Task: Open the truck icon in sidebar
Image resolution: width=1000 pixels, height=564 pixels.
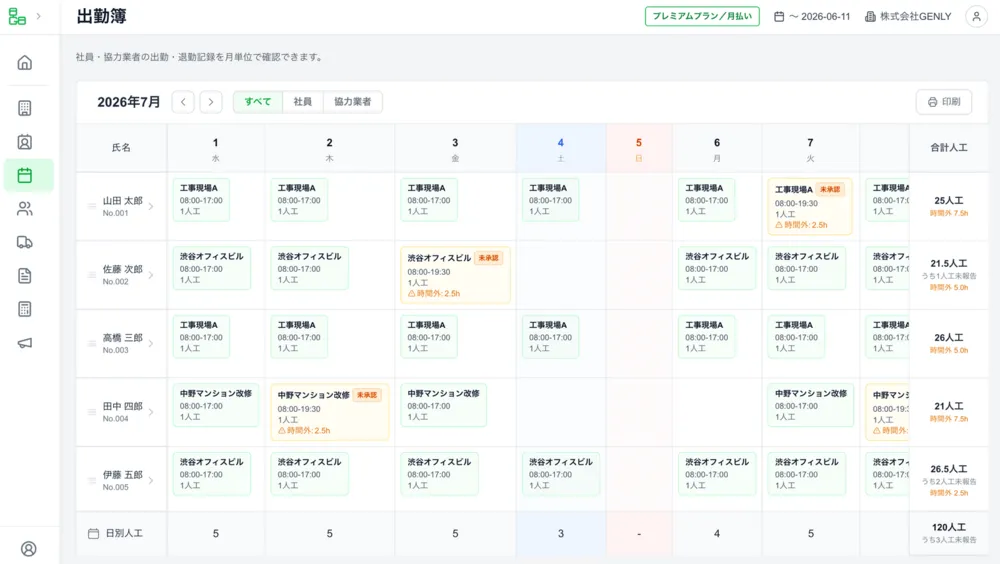Action: coord(25,242)
